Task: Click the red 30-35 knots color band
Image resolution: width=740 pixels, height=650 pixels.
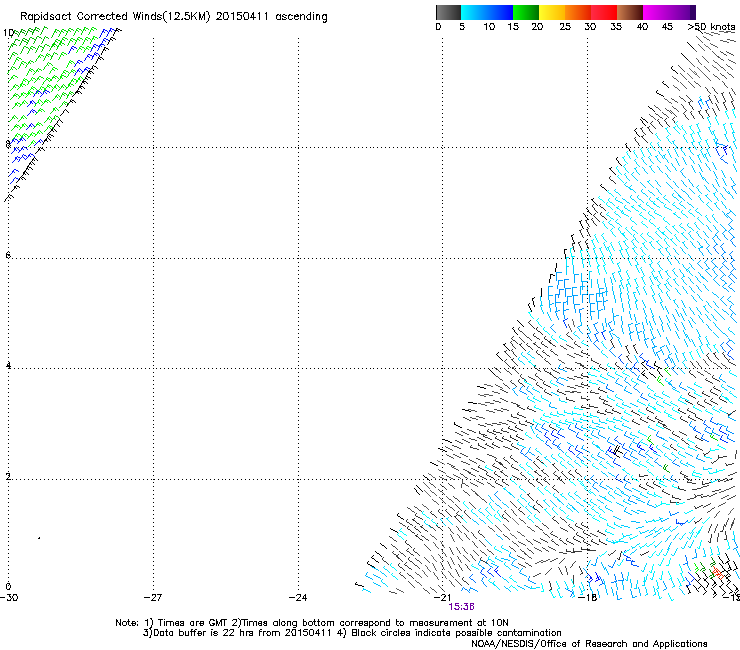Action: coord(604,12)
